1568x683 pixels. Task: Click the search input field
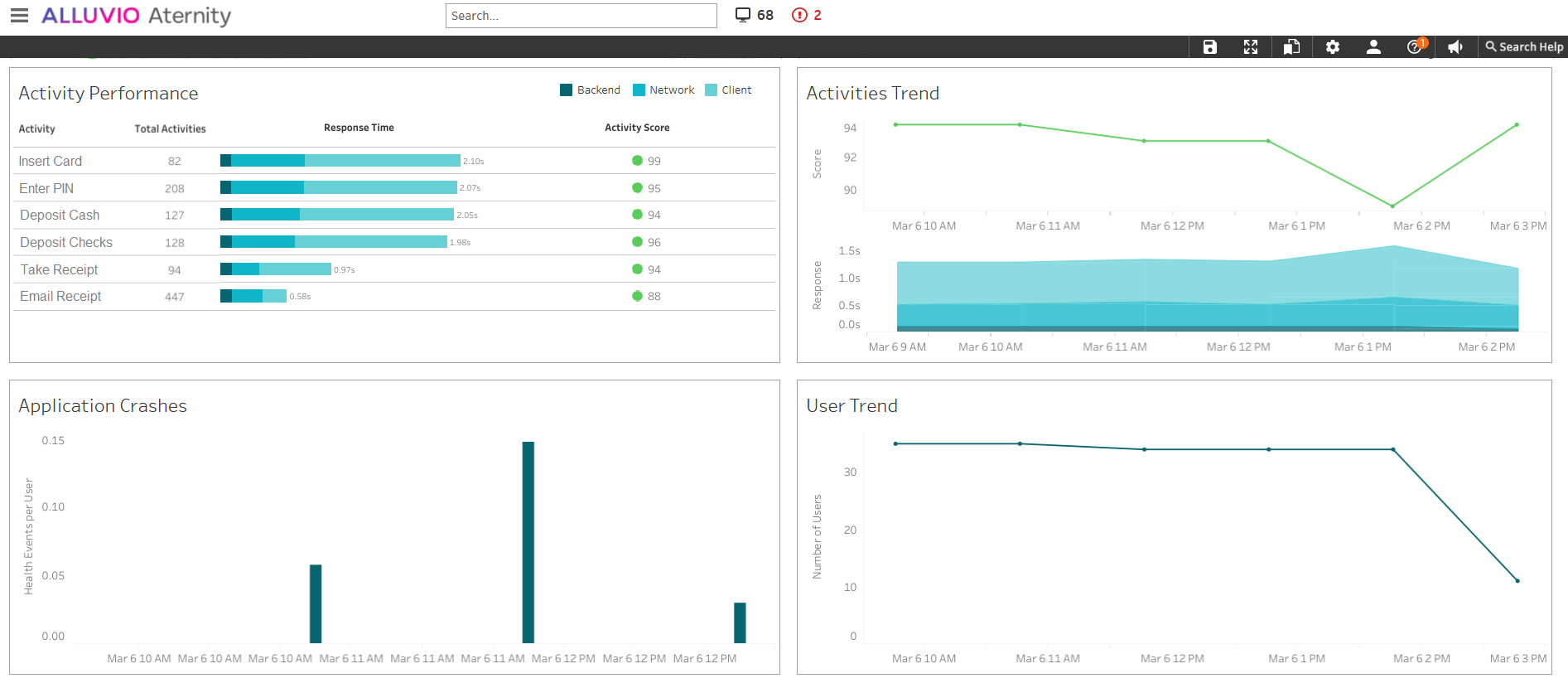(x=581, y=16)
